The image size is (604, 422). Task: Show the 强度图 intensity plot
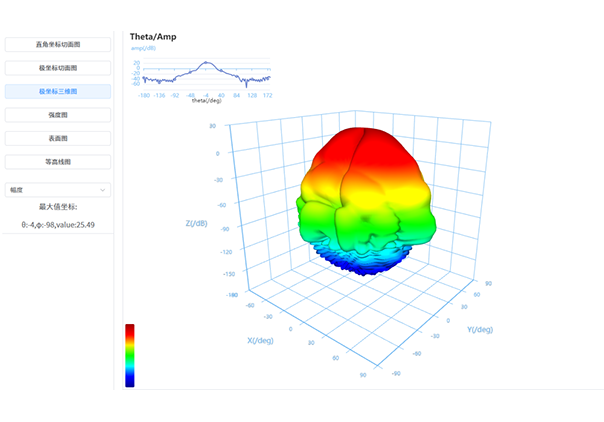(58, 115)
